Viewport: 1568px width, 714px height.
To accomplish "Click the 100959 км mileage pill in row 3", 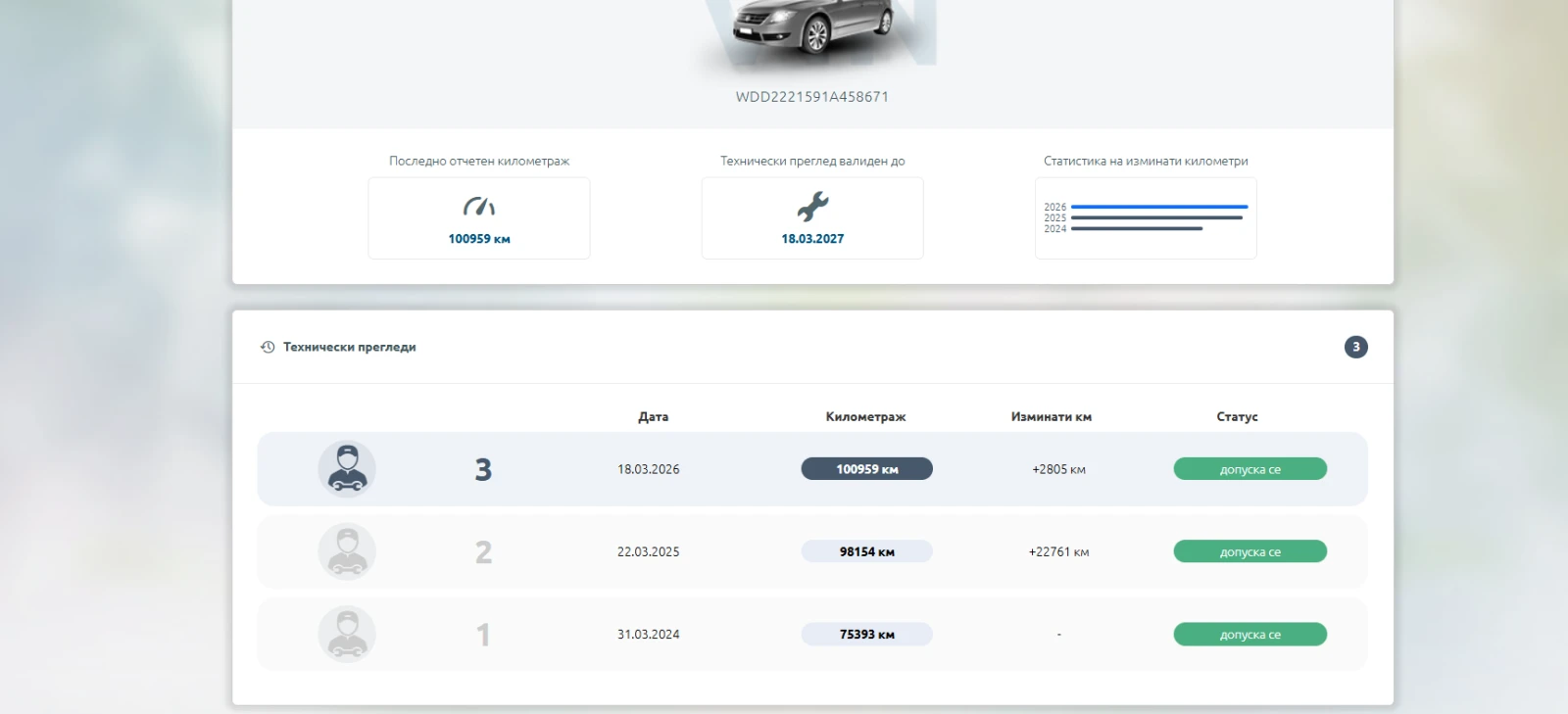I will coord(867,469).
